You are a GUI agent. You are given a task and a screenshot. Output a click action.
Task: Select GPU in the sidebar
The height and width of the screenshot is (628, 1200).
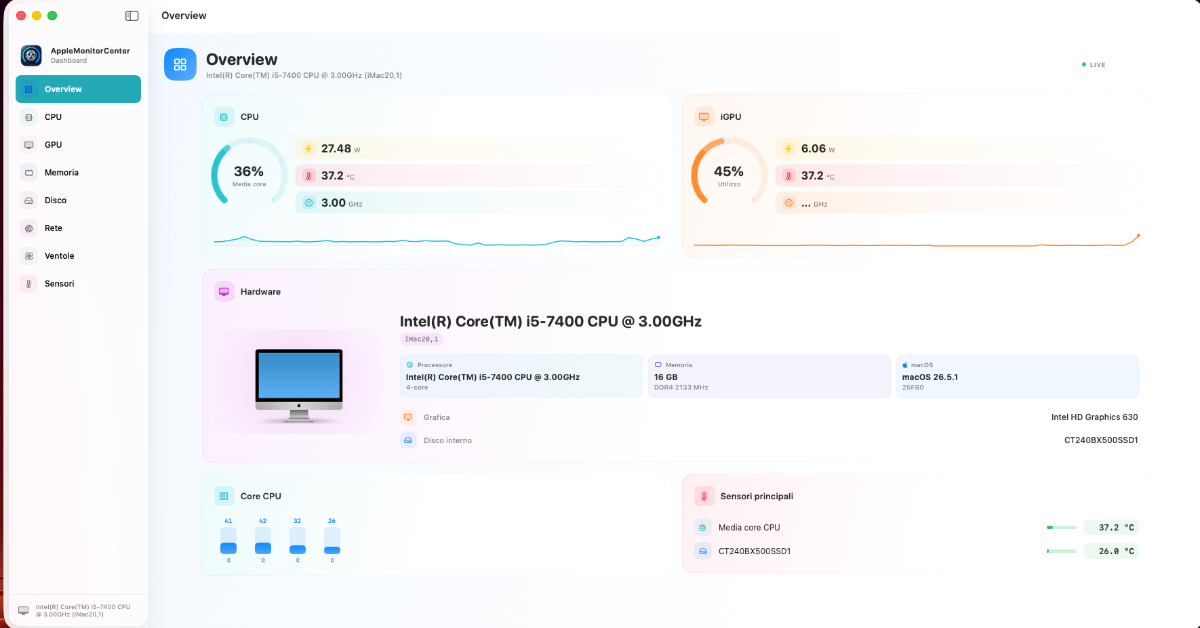click(x=78, y=145)
